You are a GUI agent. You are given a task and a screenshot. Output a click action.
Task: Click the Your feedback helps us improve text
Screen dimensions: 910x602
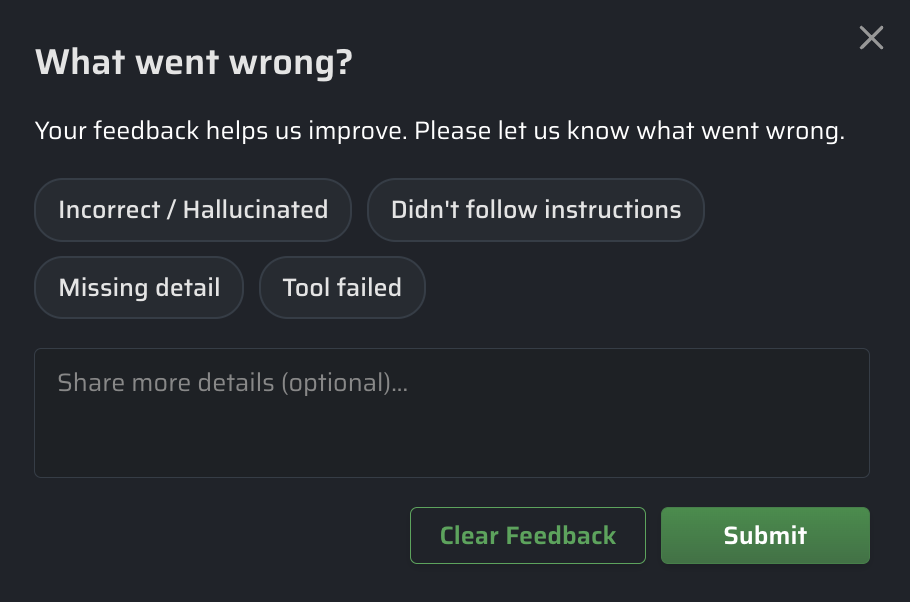tap(439, 131)
